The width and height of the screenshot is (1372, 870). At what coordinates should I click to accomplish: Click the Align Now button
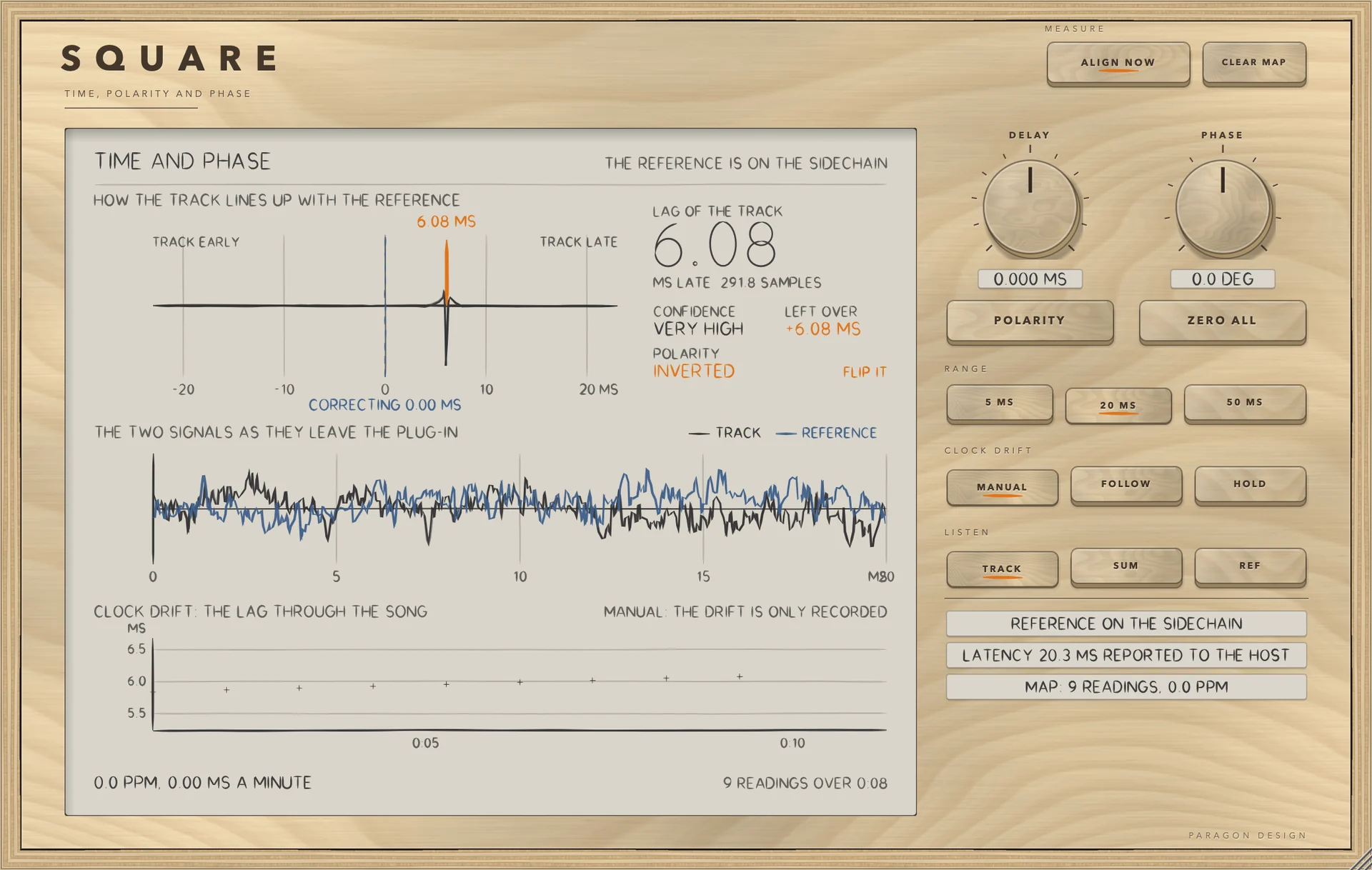tap(1118, 63)
